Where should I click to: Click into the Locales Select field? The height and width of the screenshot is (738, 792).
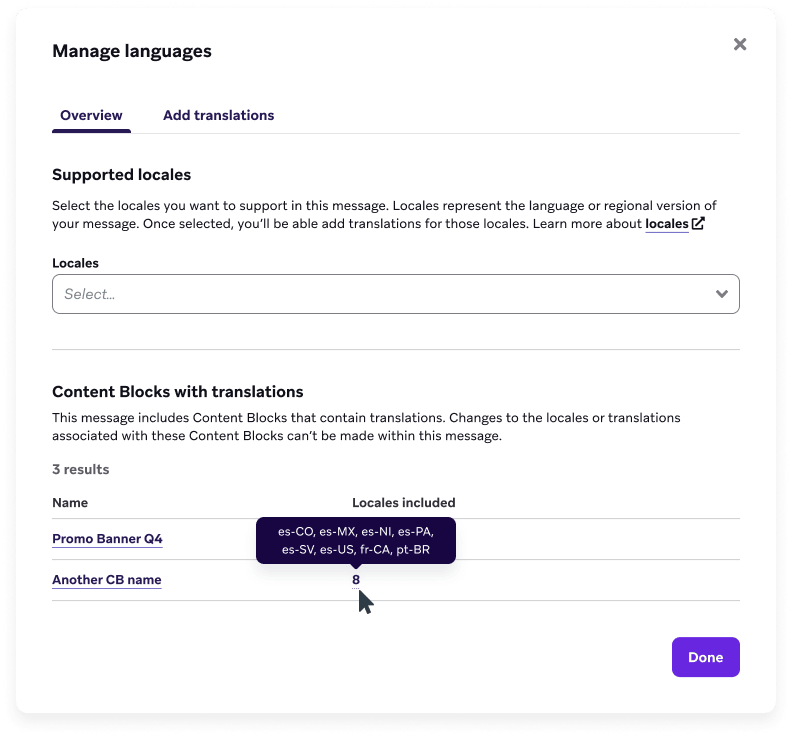(380, 294)
